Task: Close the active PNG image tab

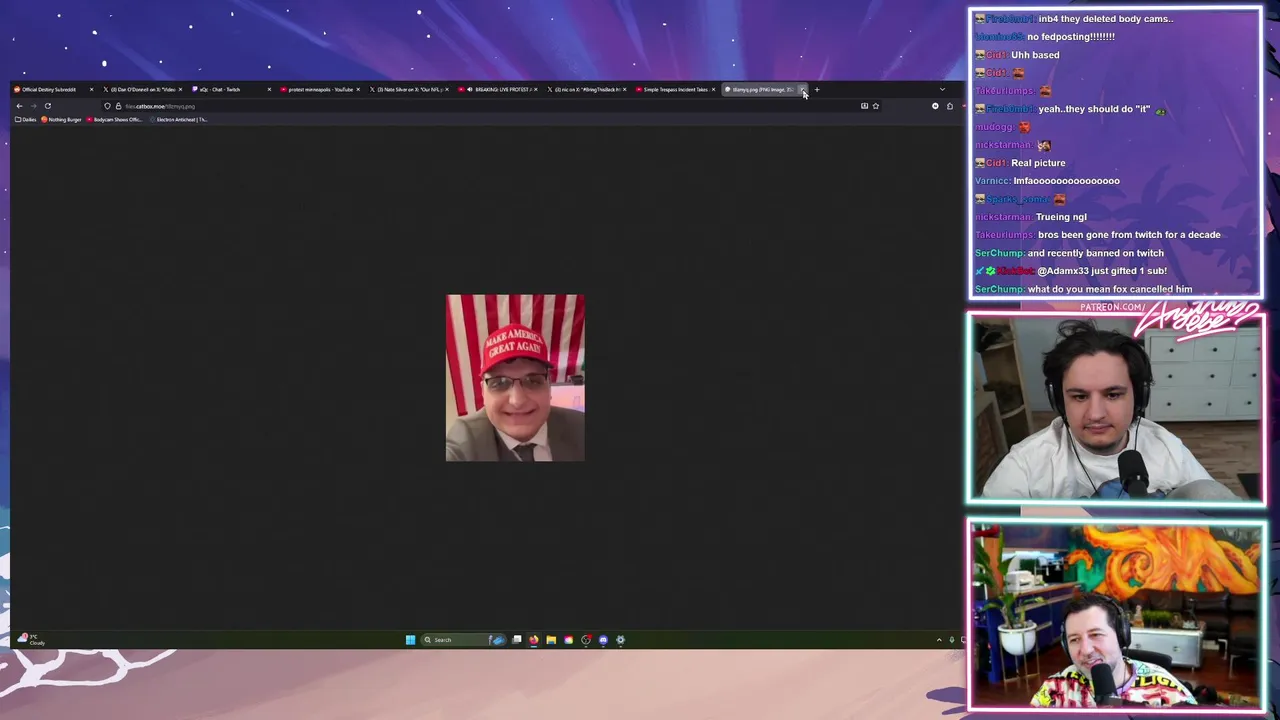Action: click(801, 90)
